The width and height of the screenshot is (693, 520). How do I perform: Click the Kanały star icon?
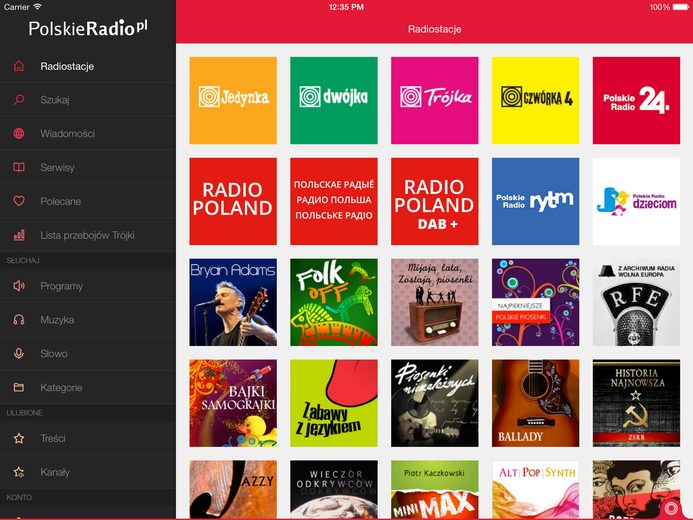[19, 472]
